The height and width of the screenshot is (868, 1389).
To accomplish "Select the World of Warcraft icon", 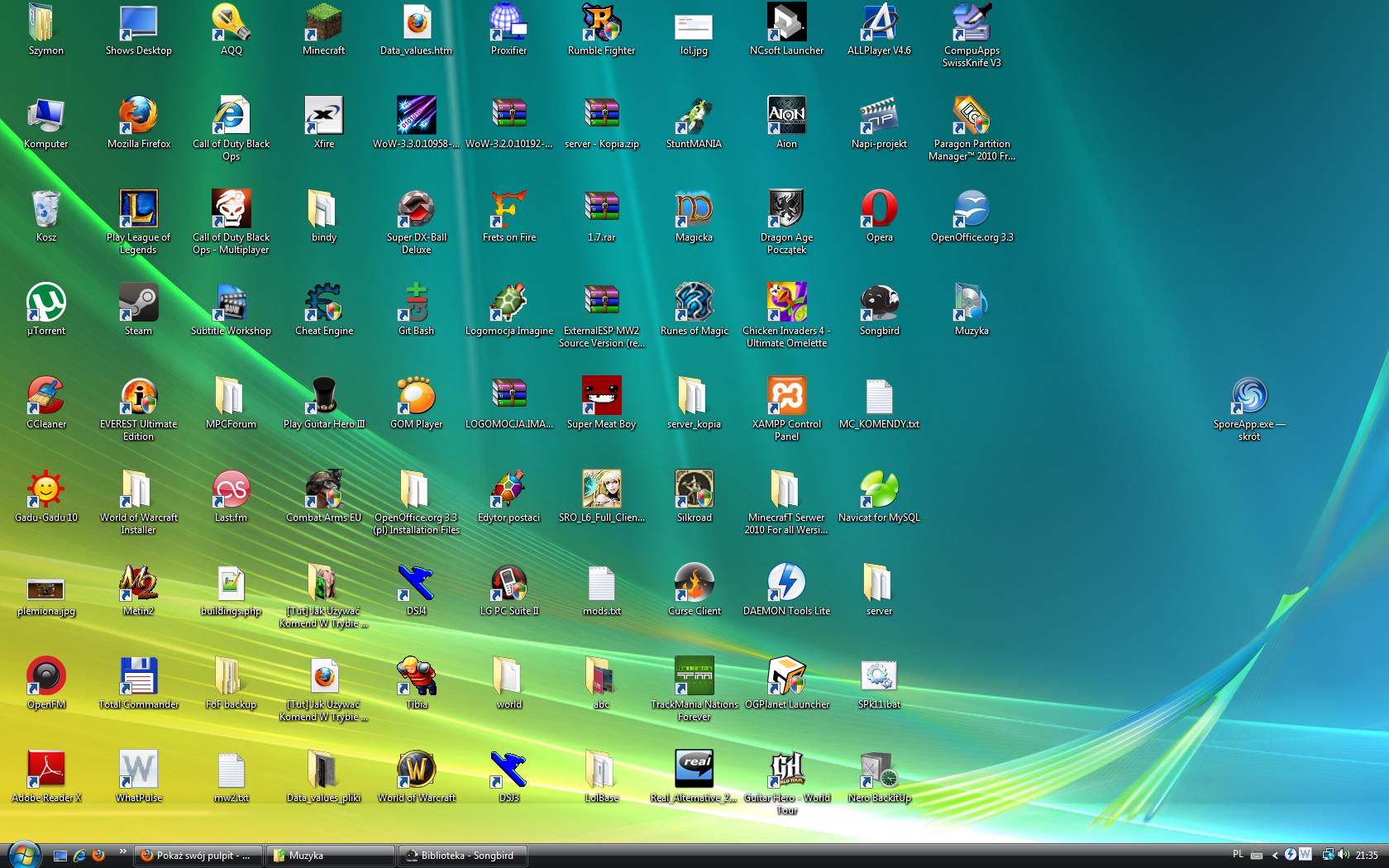I will (x=417, y=777).
